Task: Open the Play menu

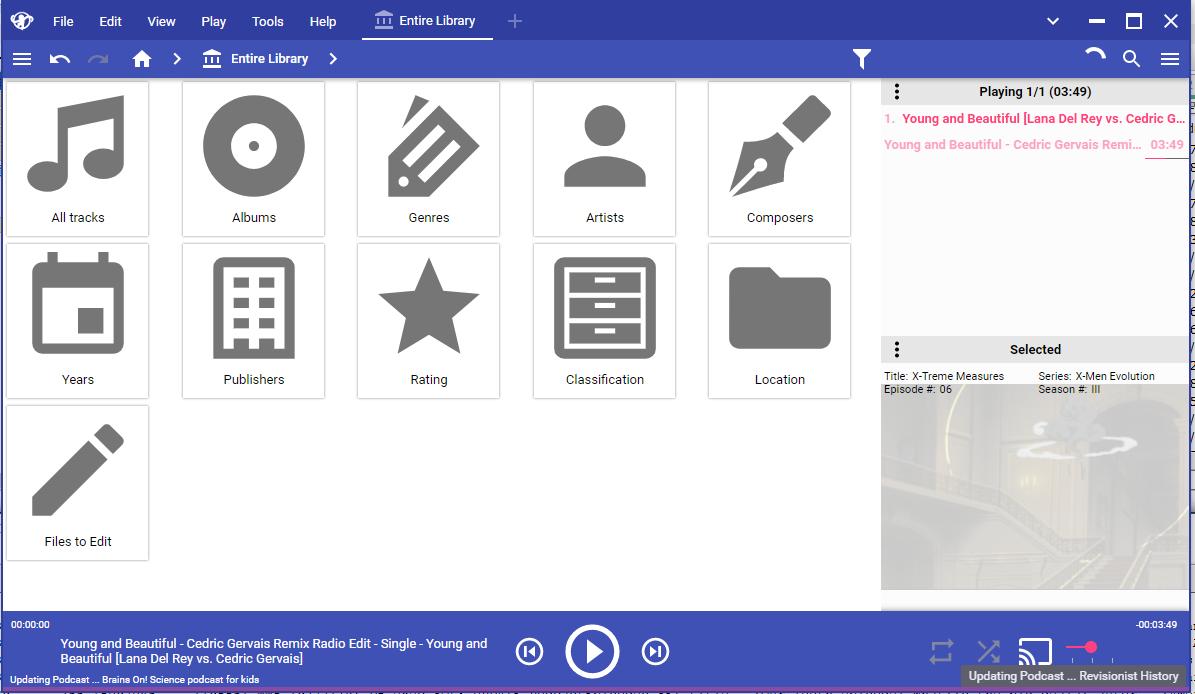Action: click(x=213, y=21)
